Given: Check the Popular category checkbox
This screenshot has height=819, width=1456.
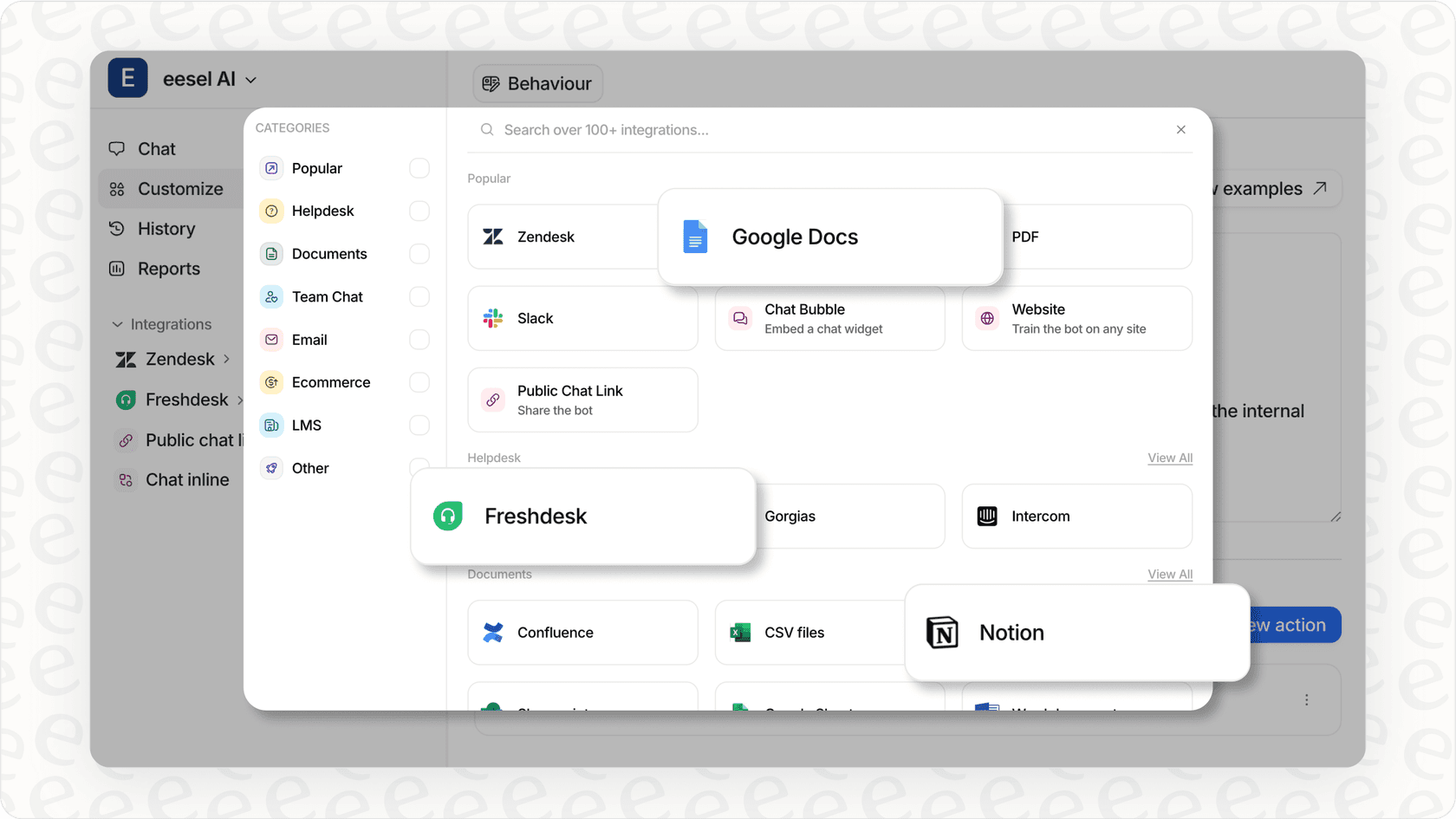Looking at the screenshot, I should pyautogui.click(x=419, y=168).
